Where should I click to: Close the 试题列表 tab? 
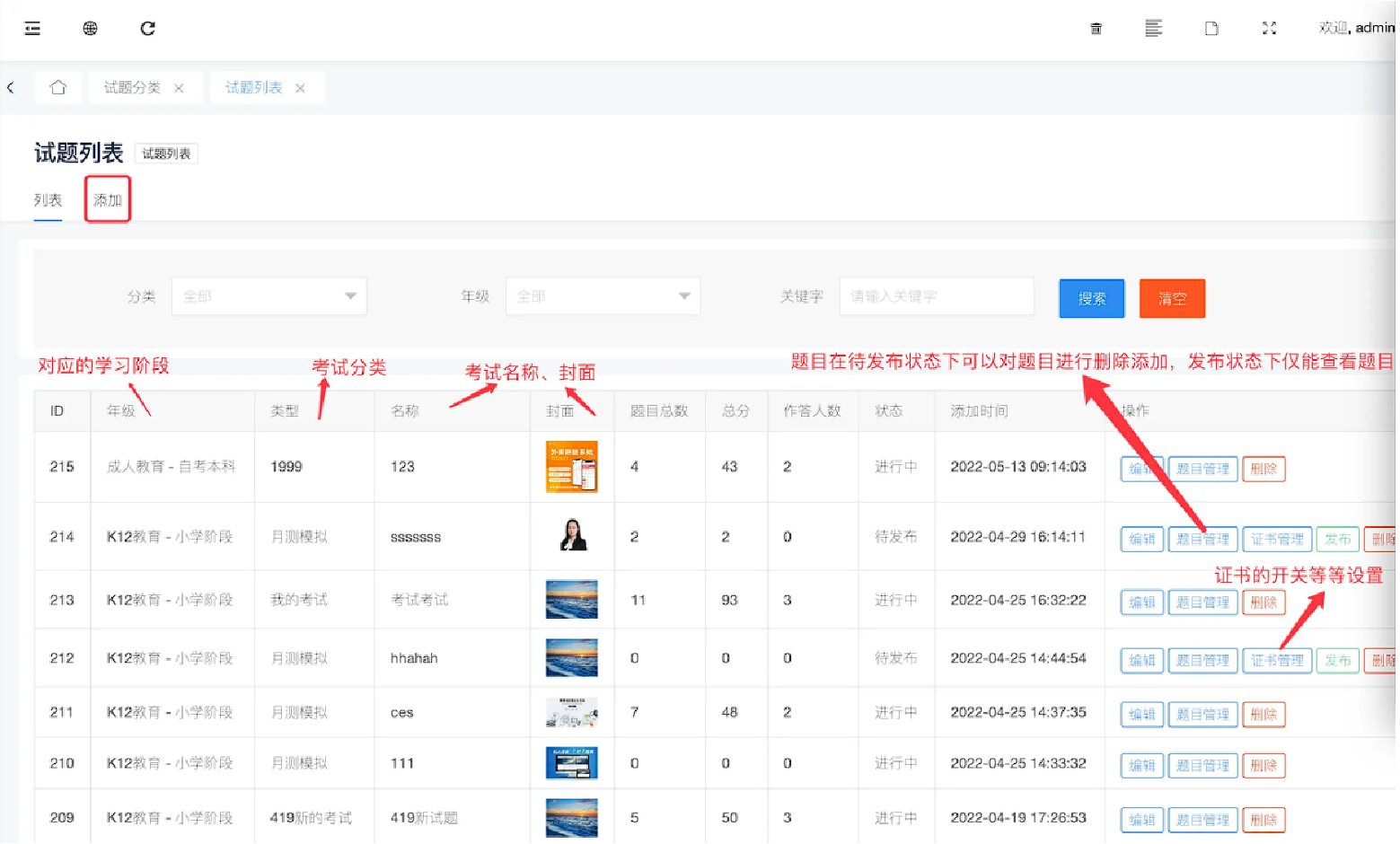[x=300, y=89]
